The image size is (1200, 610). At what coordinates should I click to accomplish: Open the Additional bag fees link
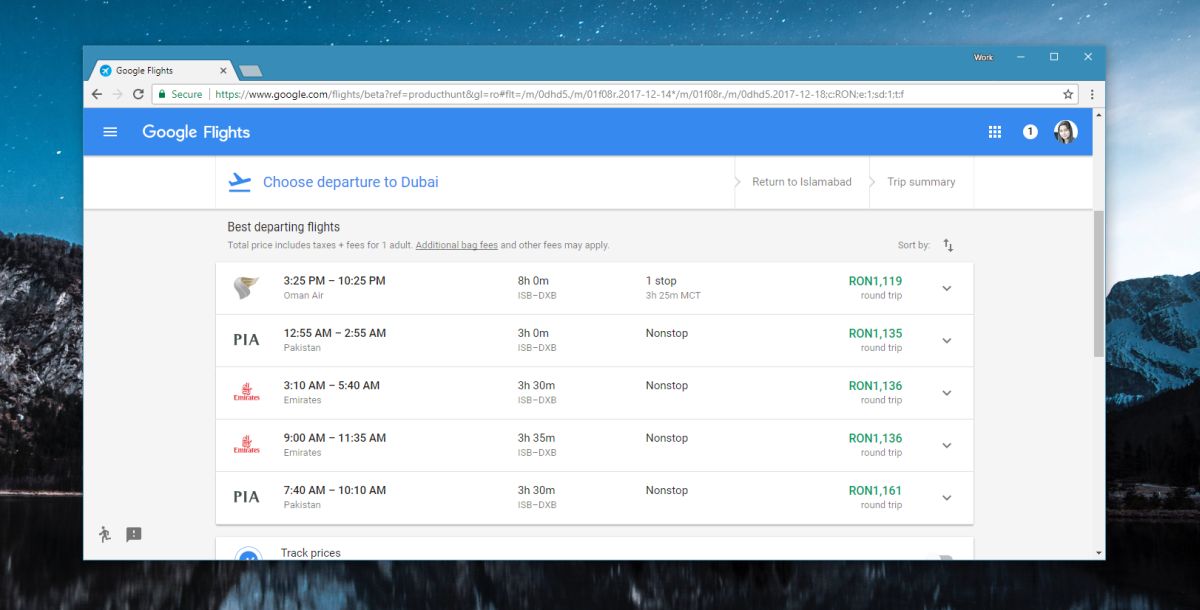(x=456, y=245)
